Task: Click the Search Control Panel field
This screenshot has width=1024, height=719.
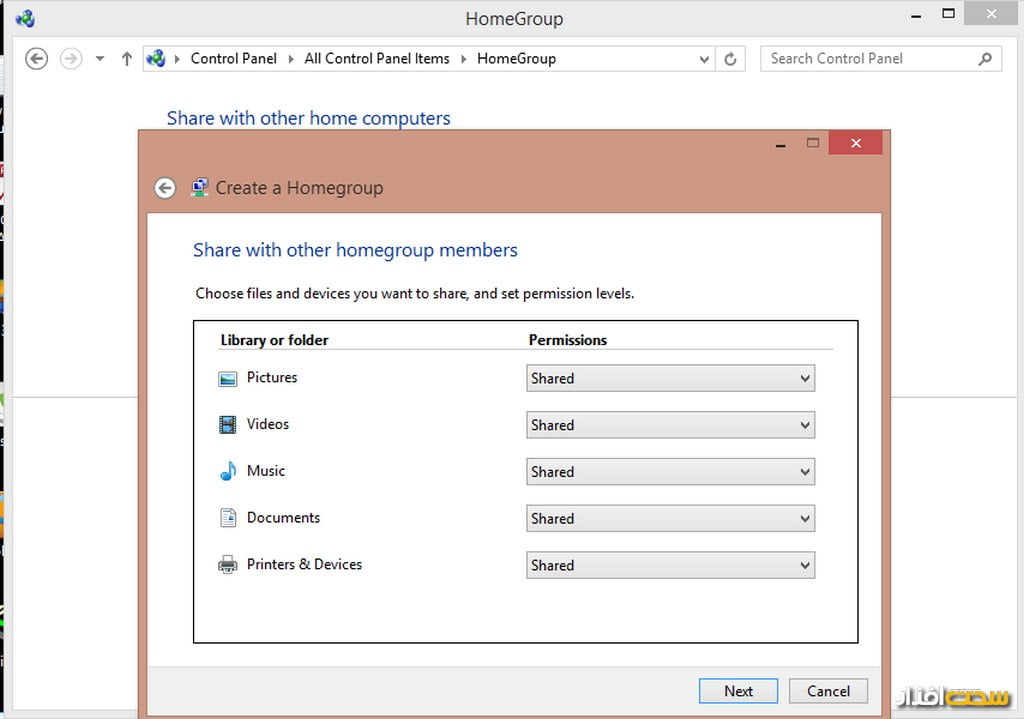Action: click(x=868, y=59)
